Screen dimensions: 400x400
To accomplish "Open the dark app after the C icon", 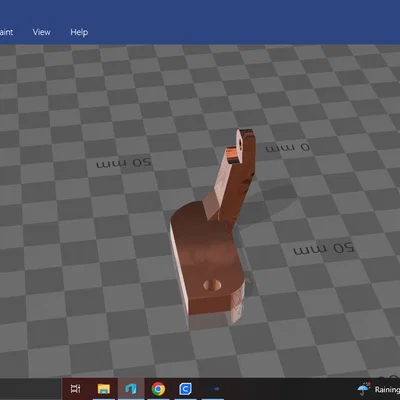I will 212,389.
